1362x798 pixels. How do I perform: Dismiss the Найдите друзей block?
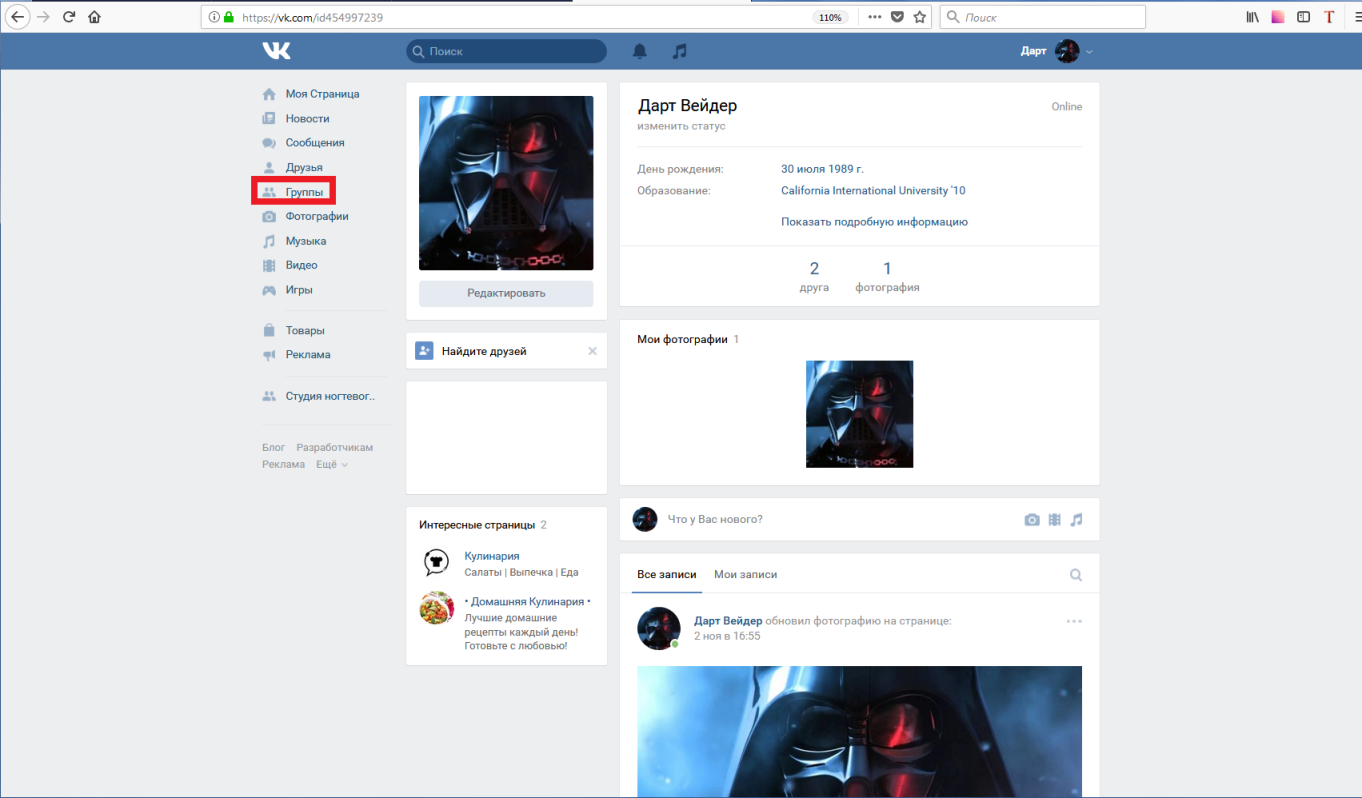tap(592, 351)
